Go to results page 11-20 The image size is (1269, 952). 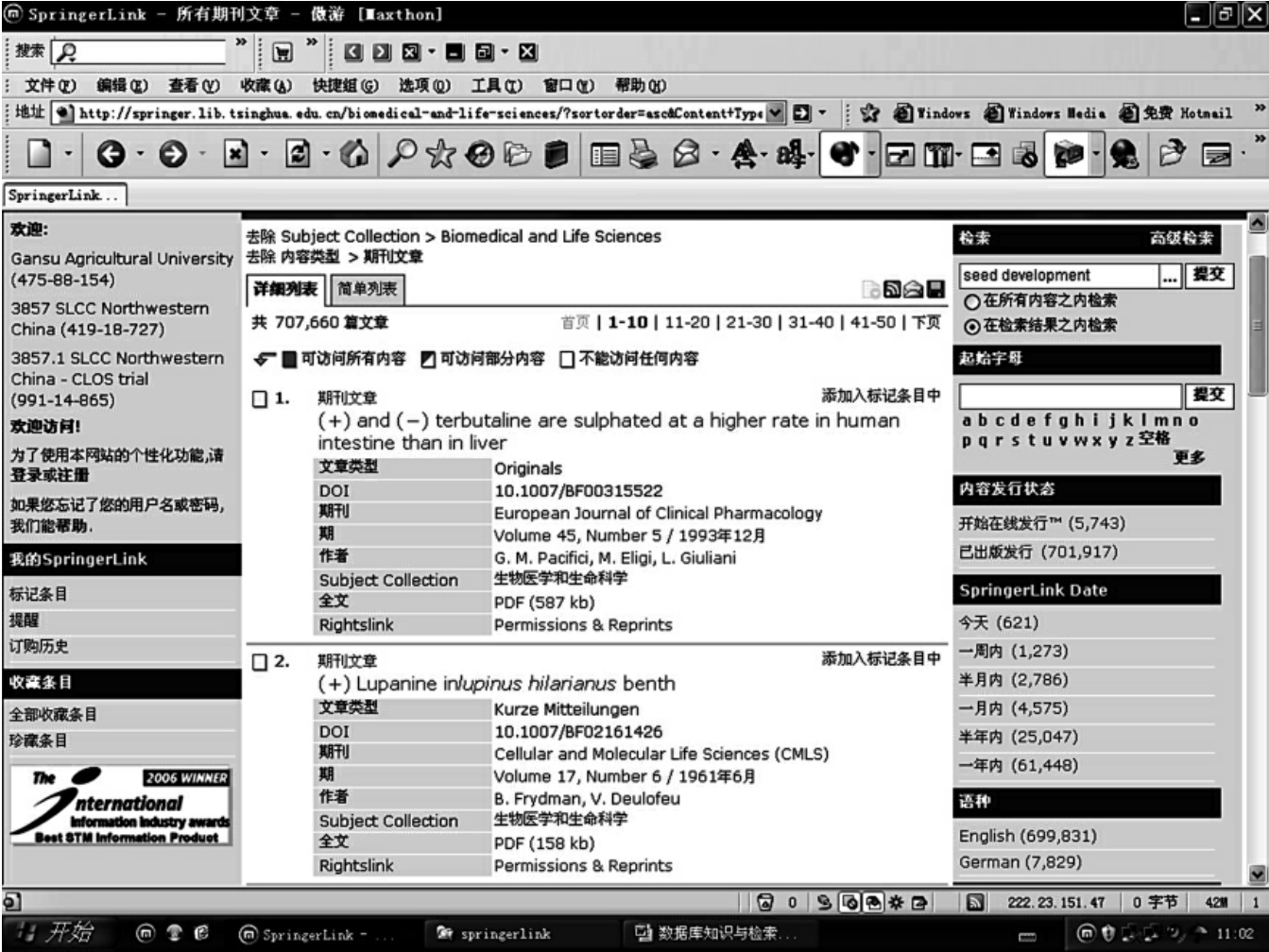tap(687, 322)
